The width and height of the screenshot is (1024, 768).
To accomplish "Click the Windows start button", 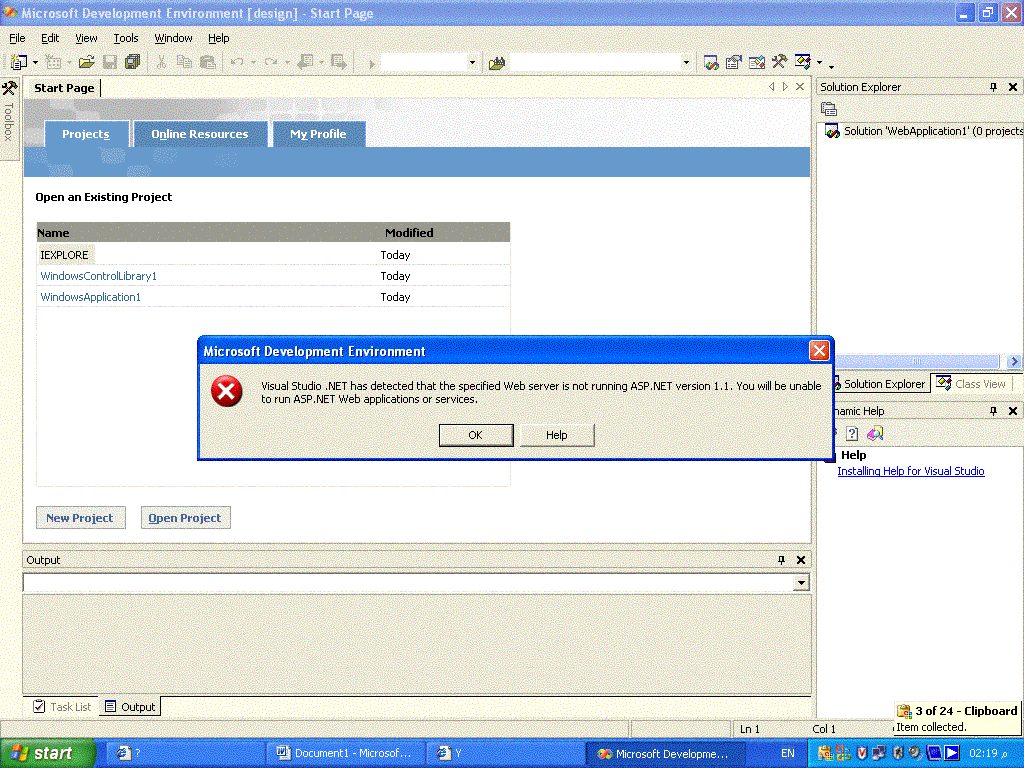I will click(x=46, y=753).
